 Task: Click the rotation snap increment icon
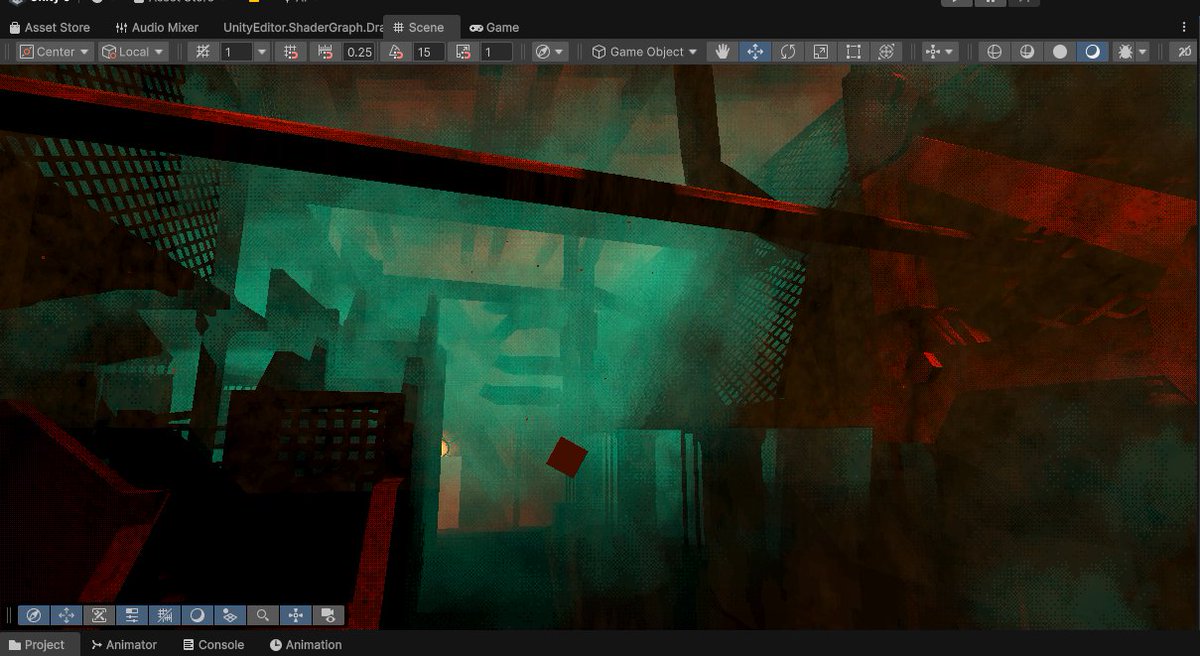click(x=396, y=51)
